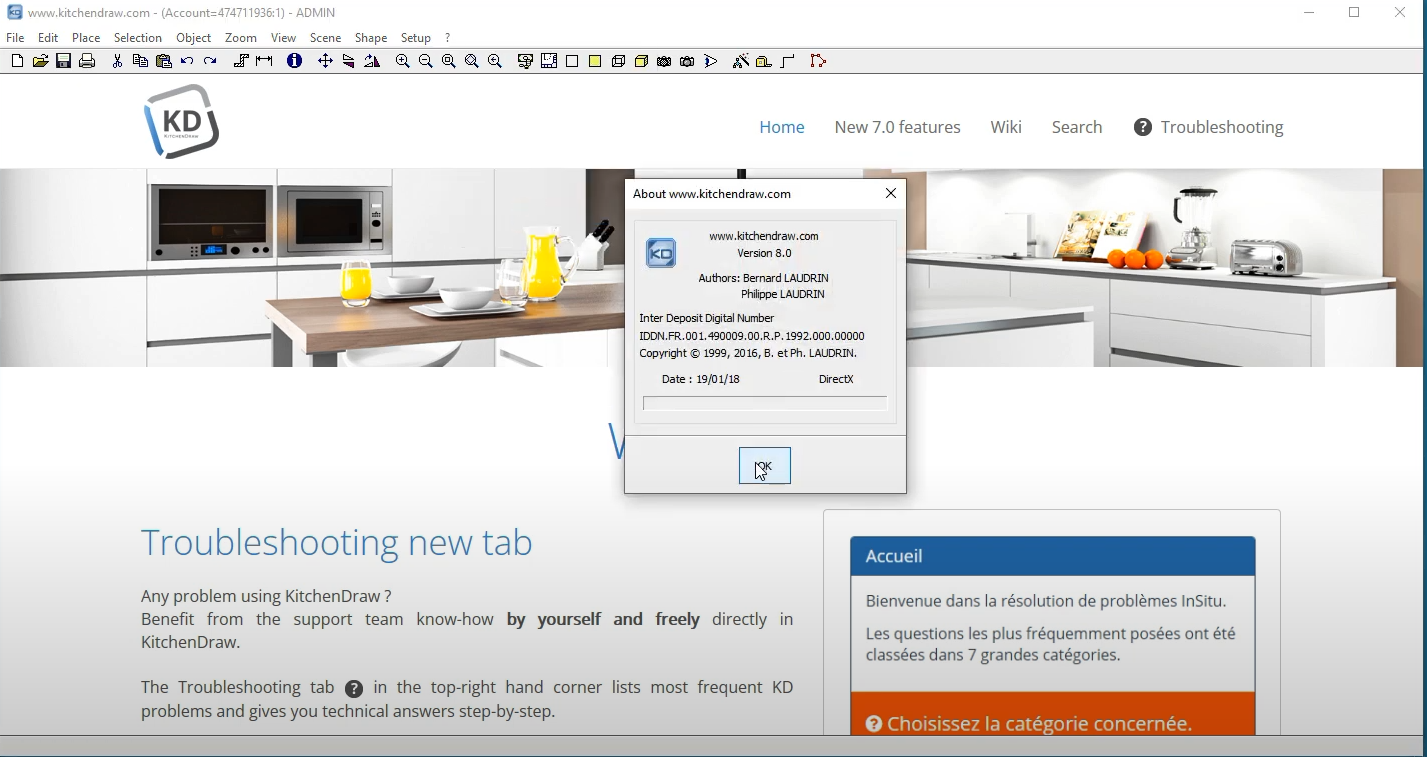
Task: Close the About www.kitchendraw.com dialog
Action: tap(890, 194)
